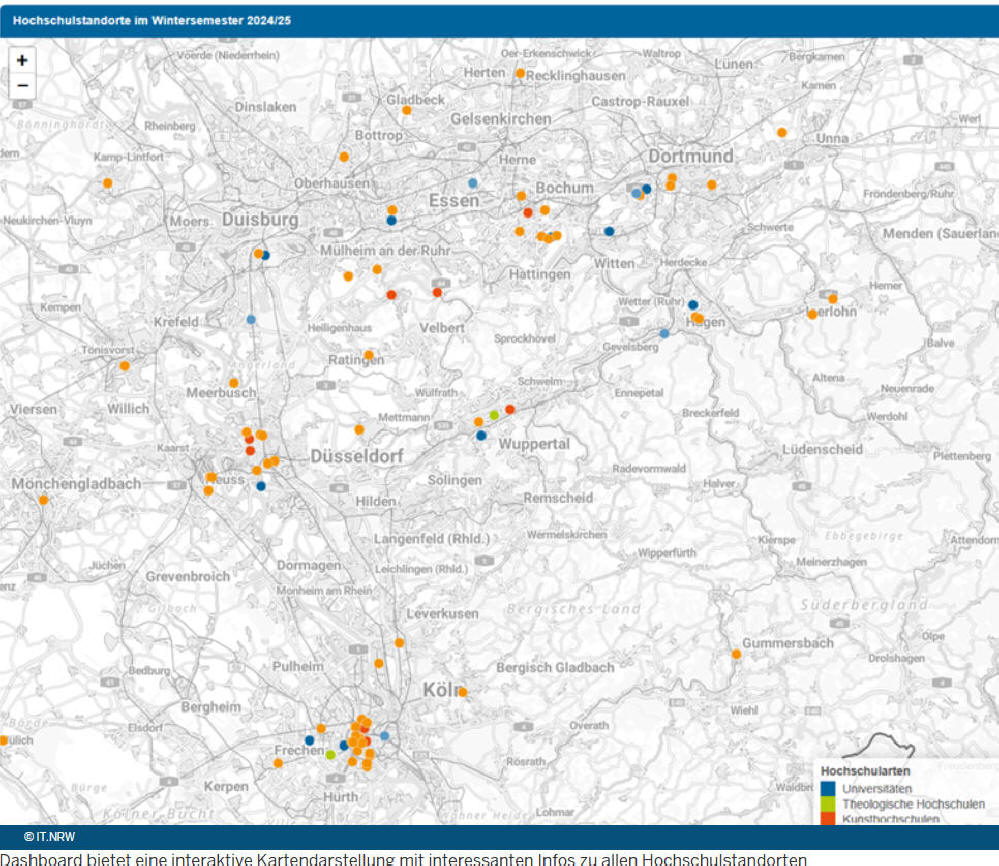
Task: Click the orange marker below Gladbeck
Action: (x=406, y=110)
